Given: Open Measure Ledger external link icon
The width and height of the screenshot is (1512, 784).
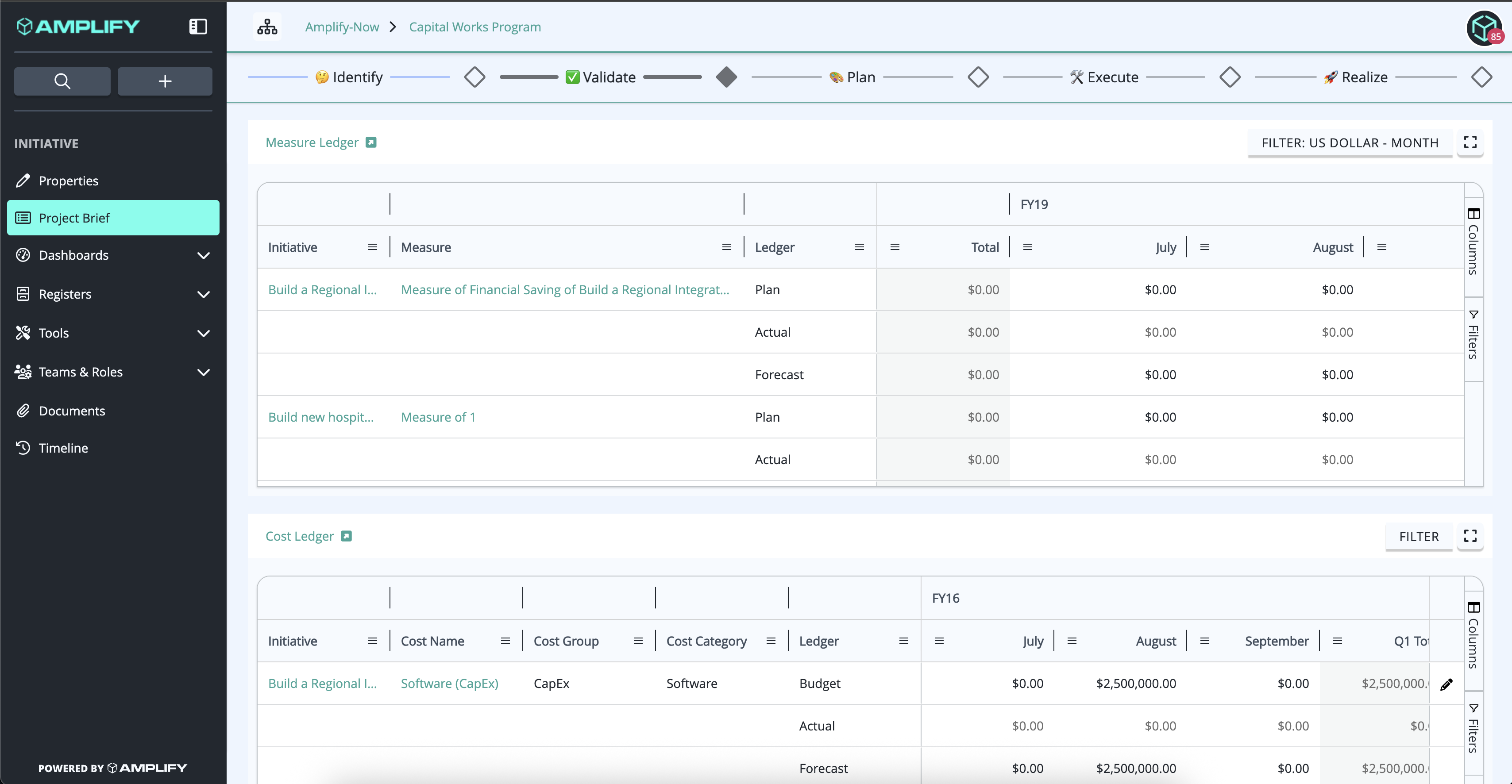Looking at the screenshot, I should tap(371, 142).
